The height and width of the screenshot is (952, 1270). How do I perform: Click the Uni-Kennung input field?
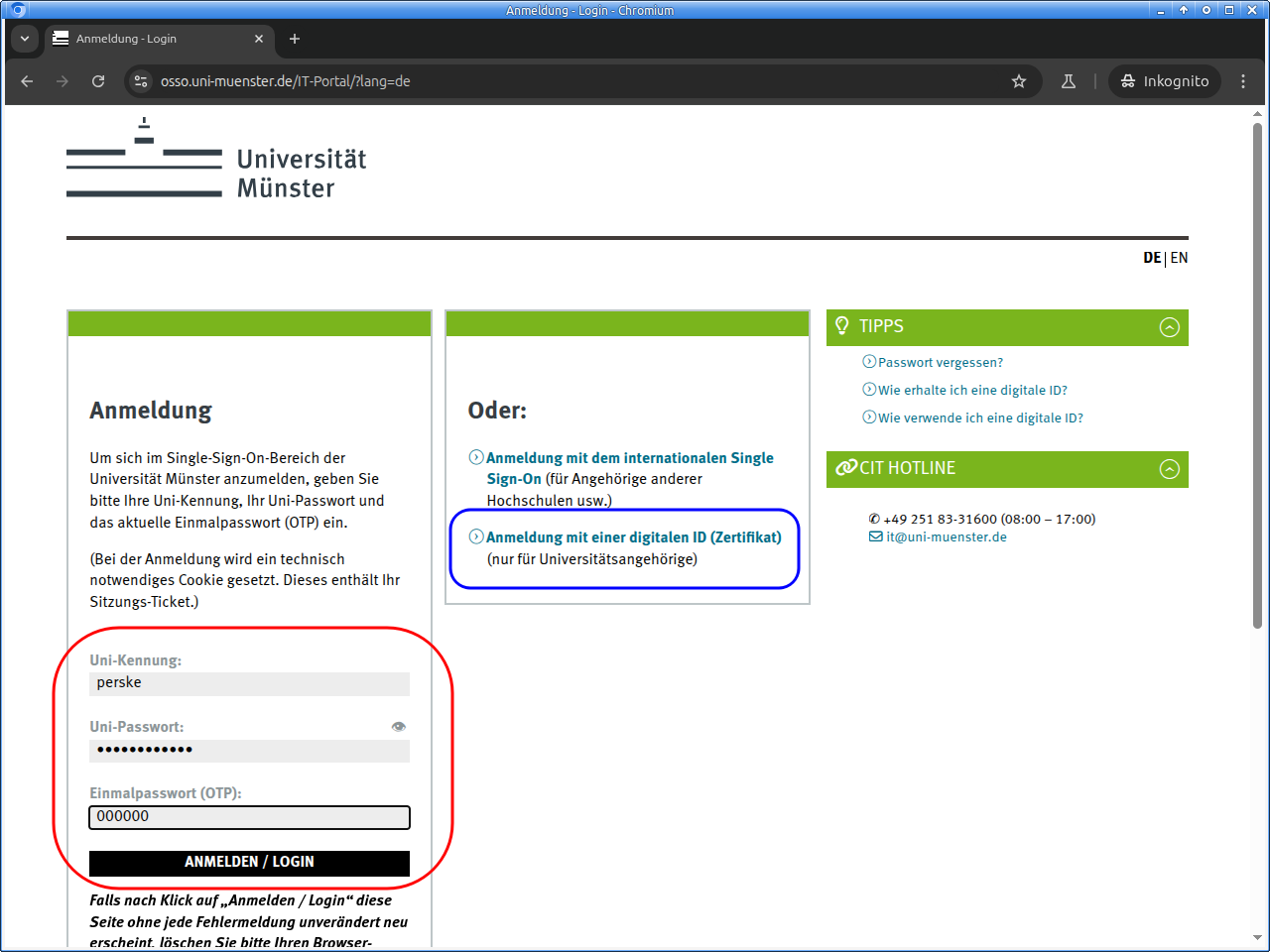(x=249, y=683)
